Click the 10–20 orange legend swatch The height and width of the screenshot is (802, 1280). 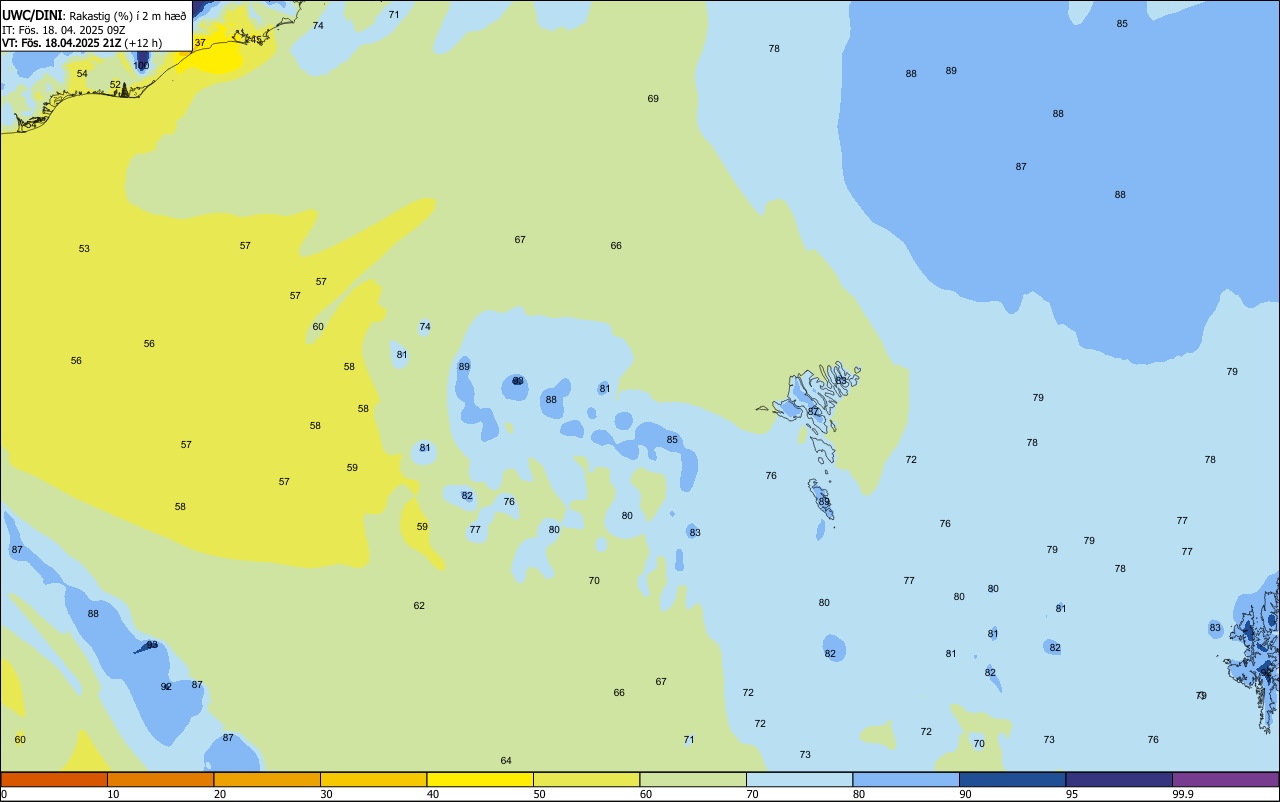(x=160, y=779)
